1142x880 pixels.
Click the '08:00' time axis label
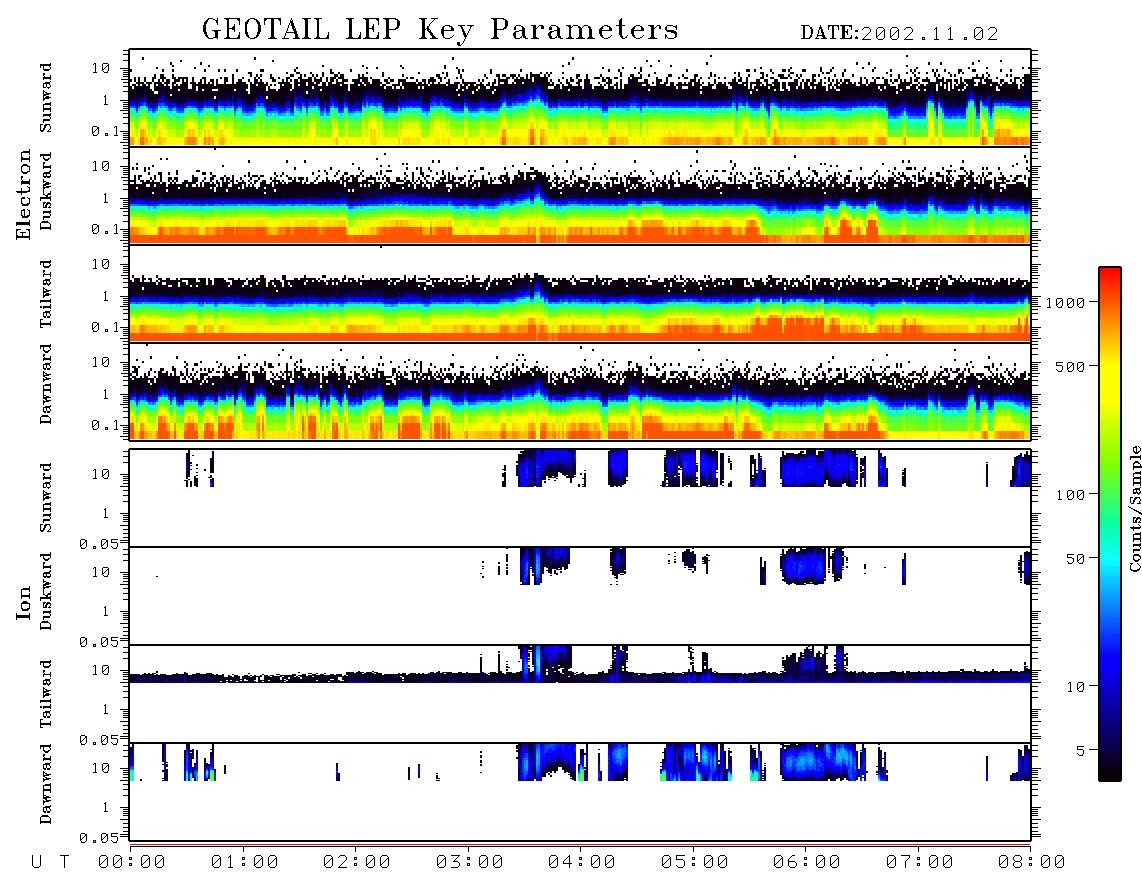[1032, 863]
